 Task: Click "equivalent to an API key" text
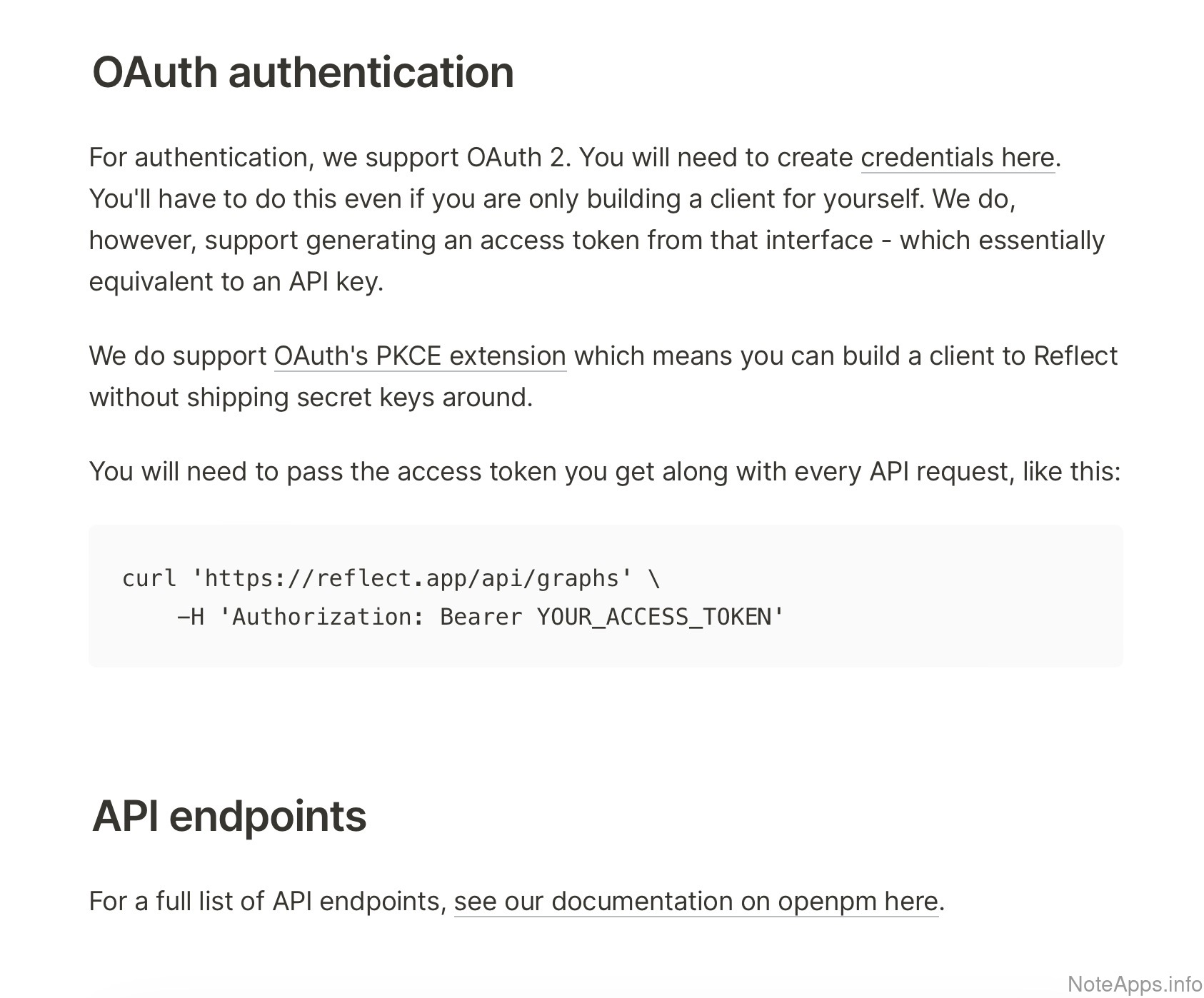pyautogui.click(x=236, y=282)
